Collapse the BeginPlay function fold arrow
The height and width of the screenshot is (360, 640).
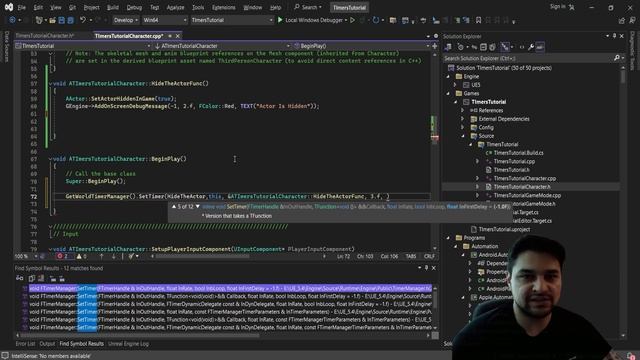tap(51, 159)
